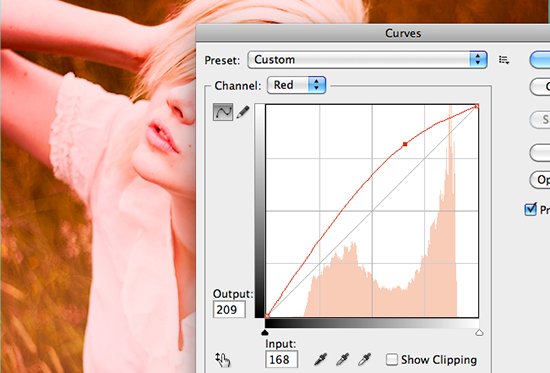Toggle the Preview checkbox
The width and height of the screenshot is (550, 373).
click(530, 209)
